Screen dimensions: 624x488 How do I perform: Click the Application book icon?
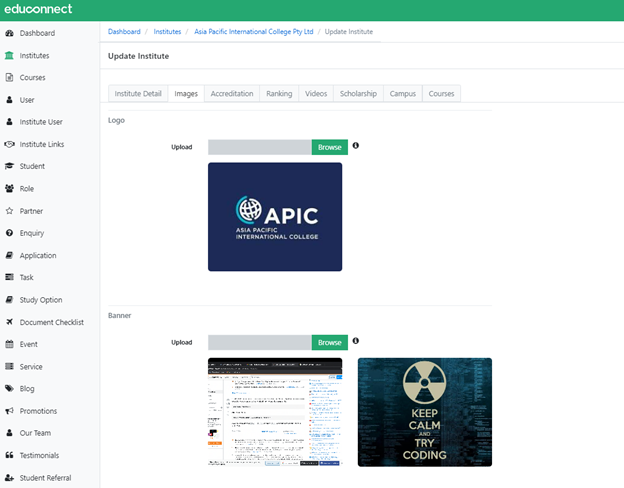click(9, 255)
